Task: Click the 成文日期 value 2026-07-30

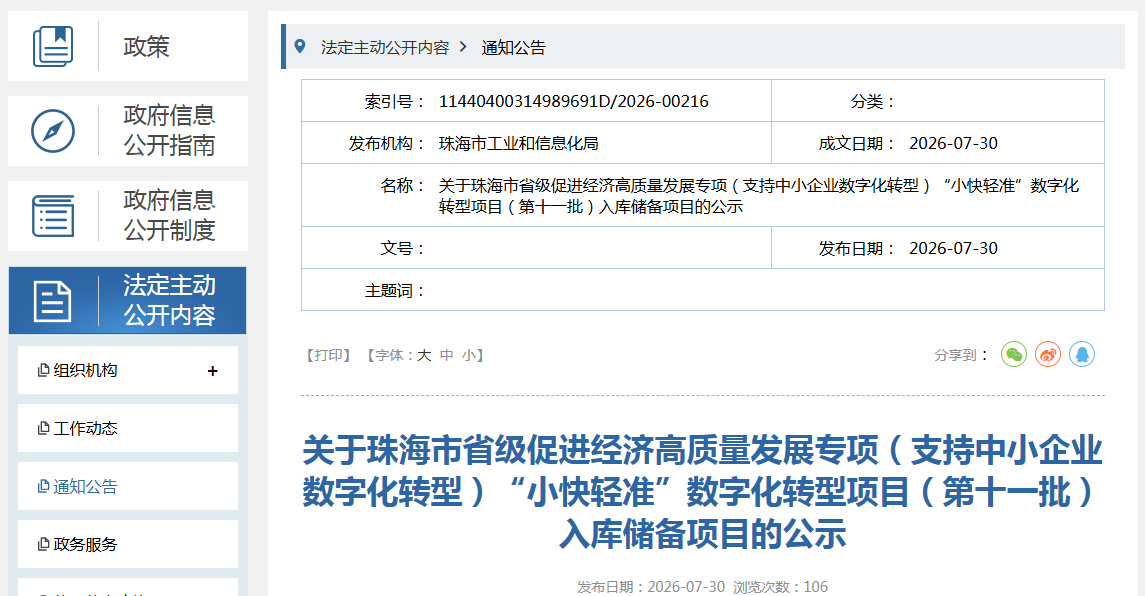Action: 953,144
